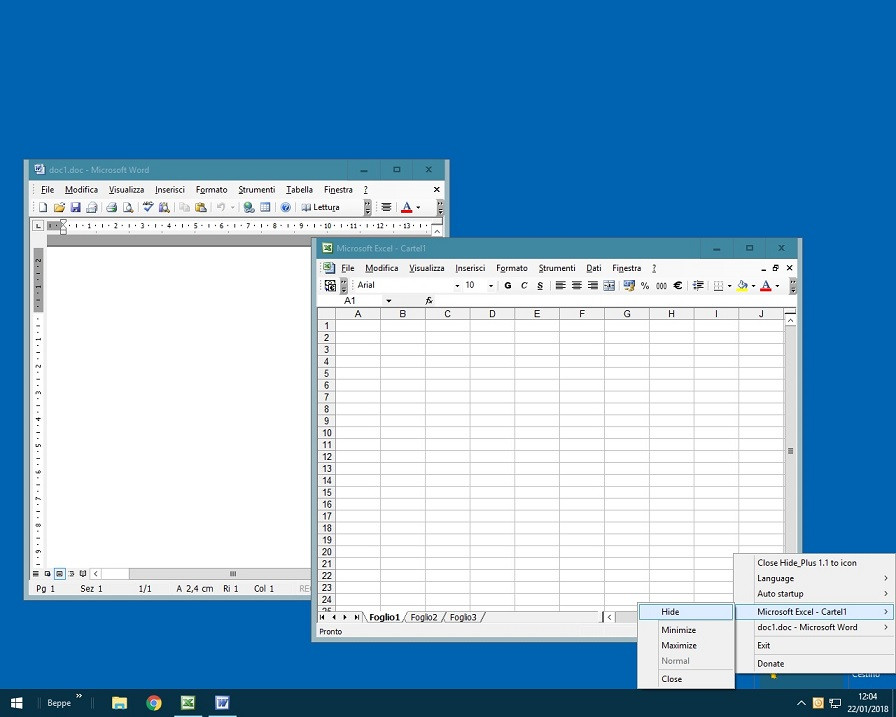
Task: Toggle bold (G) in Excel
Action: [x=507, y=286]
